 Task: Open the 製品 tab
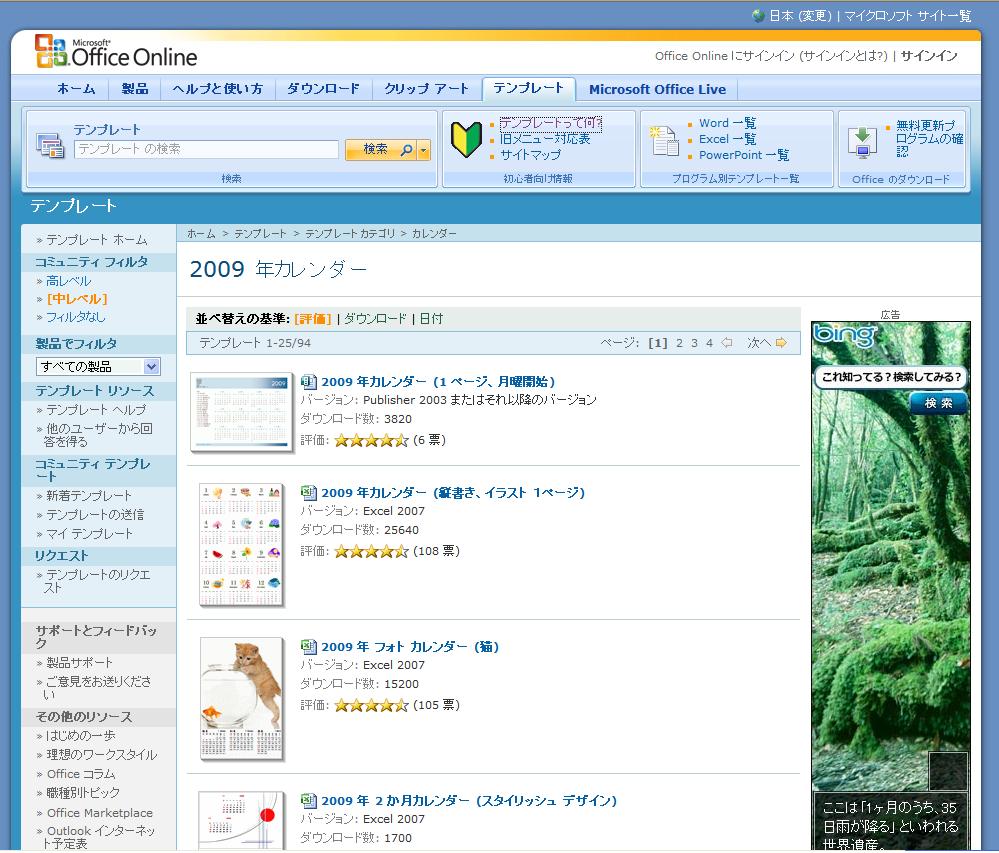(135, 89)
